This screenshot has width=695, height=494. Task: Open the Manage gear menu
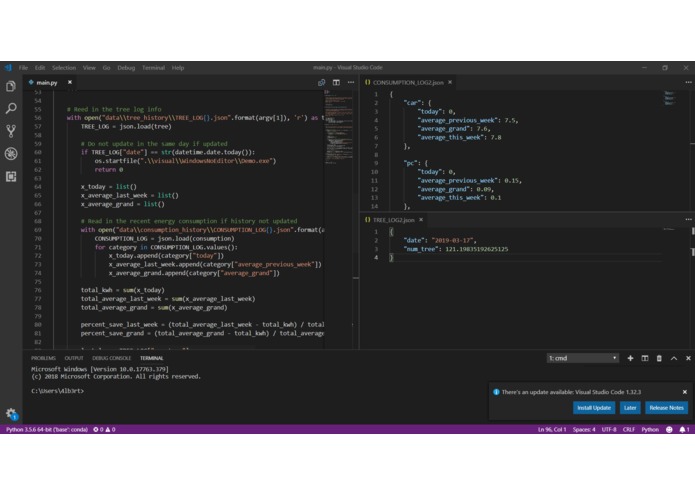[x=11, y=414]
